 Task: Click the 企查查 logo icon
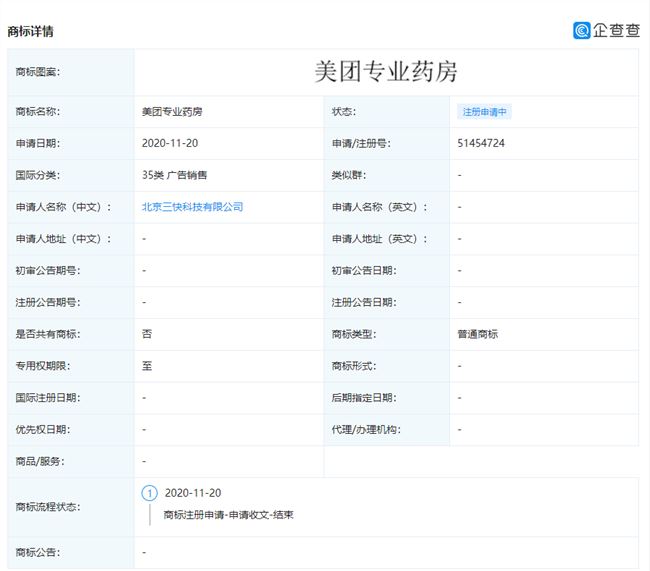point(582,30)
